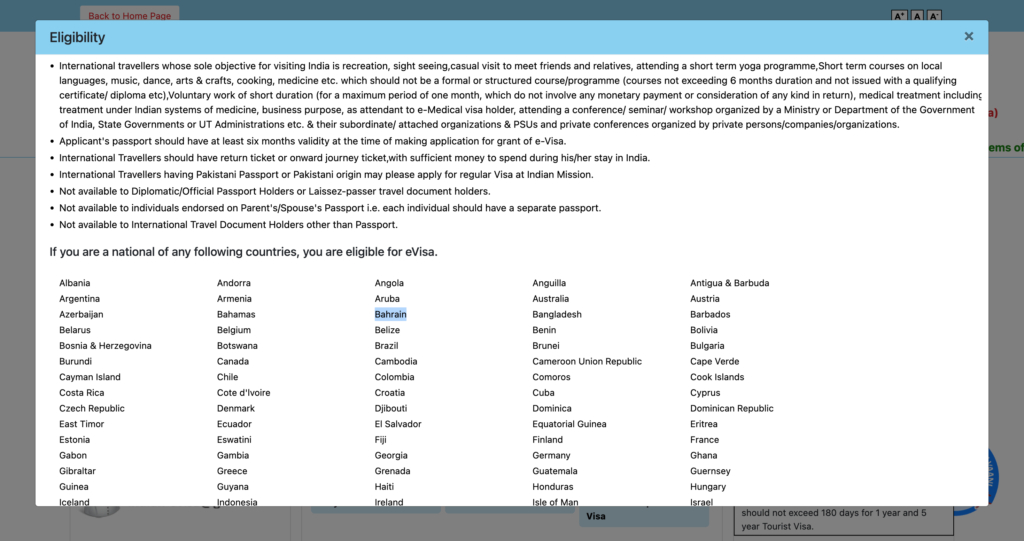The height and width of the screenshot is (541, 1024).
Task: Increase font size with A+ icon
Action: pyautogui.click(x=898, y=16)
